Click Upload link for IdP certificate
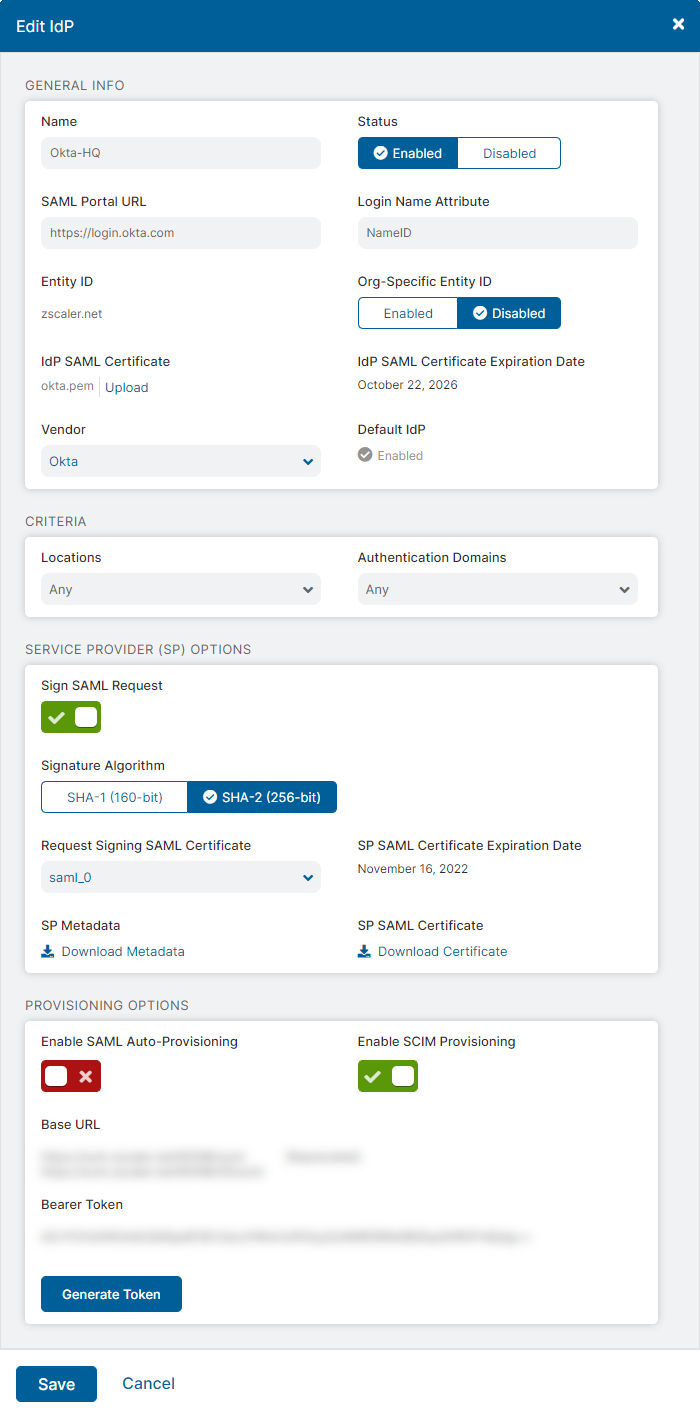 (x=127, y=388)
